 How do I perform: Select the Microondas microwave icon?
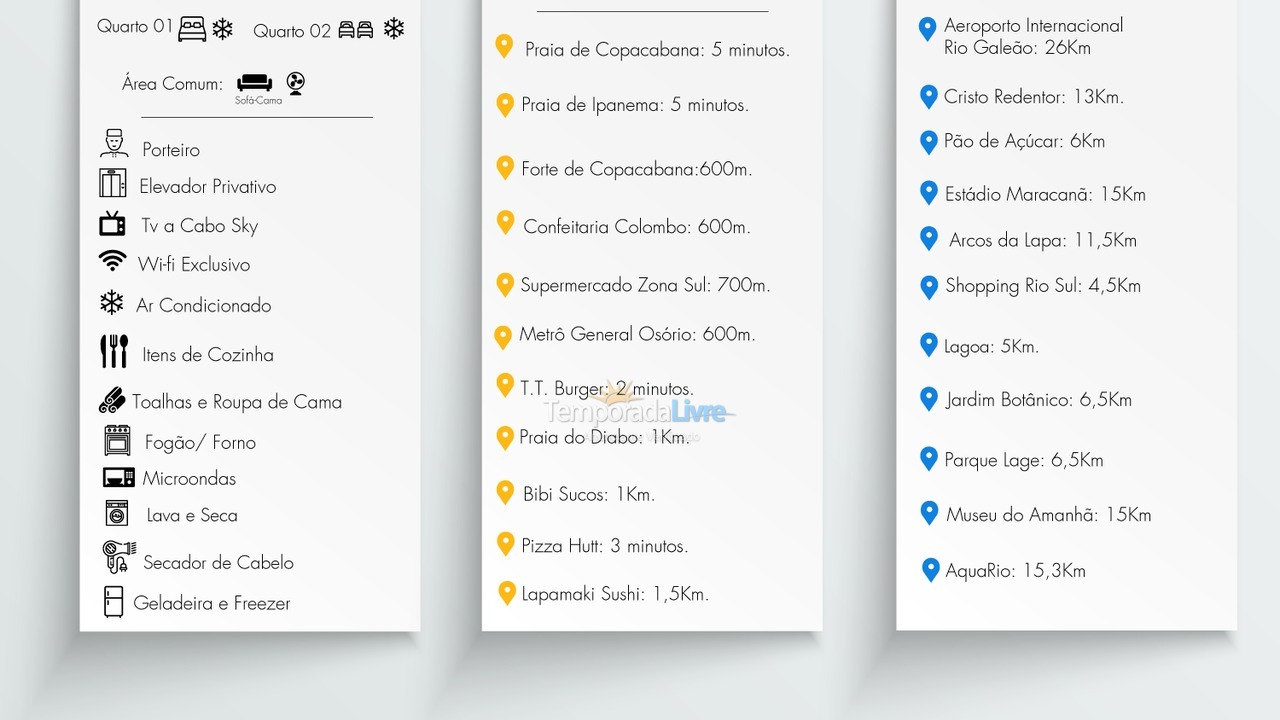click(x=118, y=477)
